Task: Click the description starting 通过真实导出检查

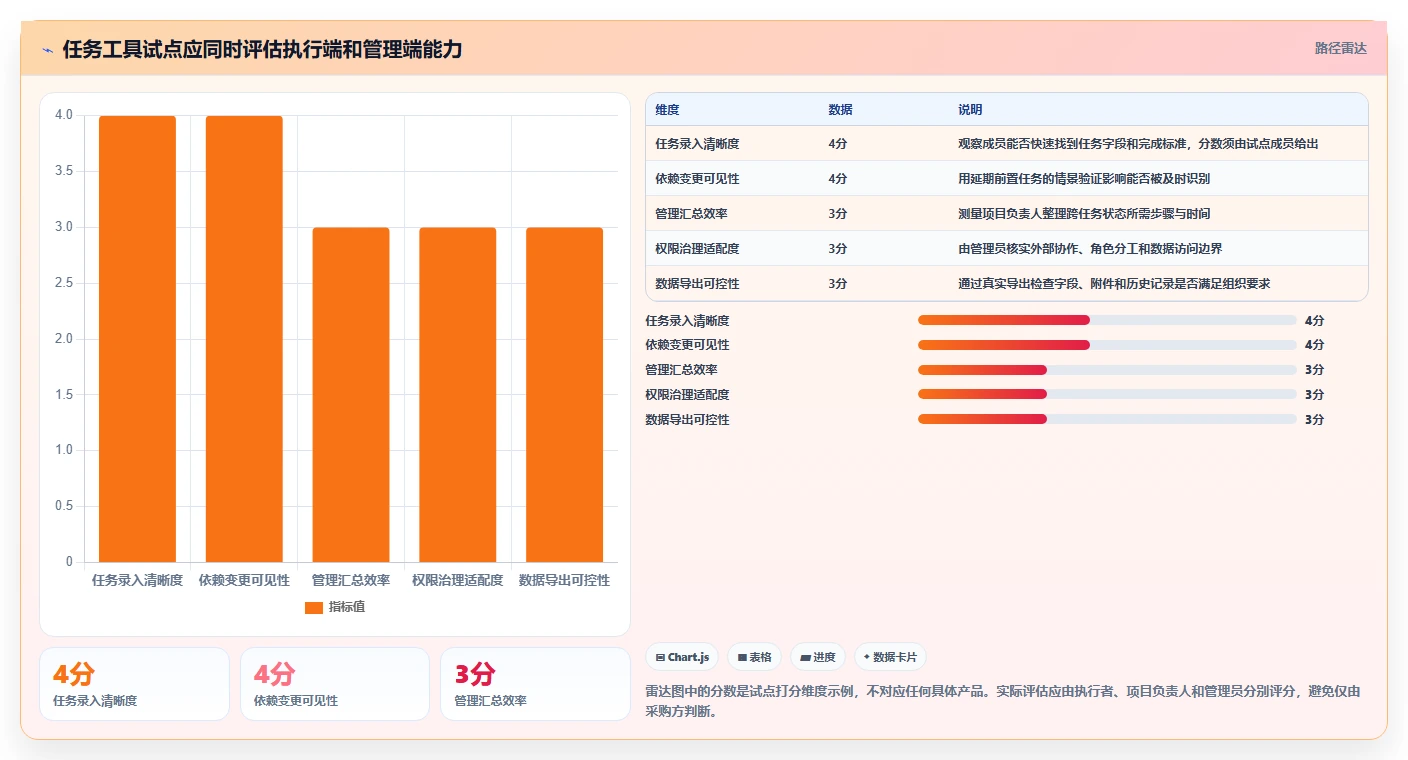Action: pos(1114,284)
